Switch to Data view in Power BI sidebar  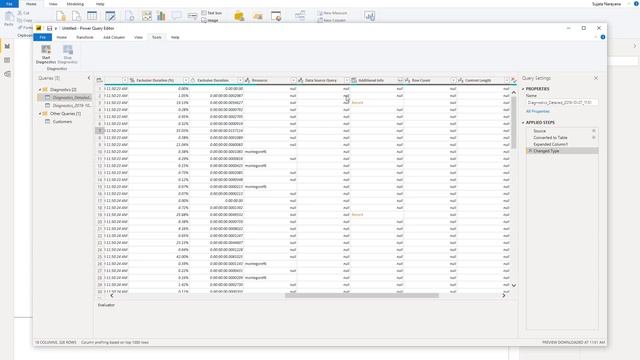(7, 60)
